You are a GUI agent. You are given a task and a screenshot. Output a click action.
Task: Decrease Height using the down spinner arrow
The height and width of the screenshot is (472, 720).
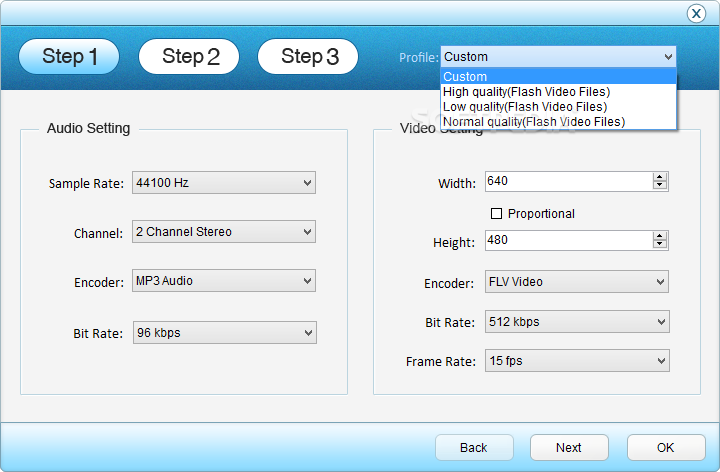(659, 245)
